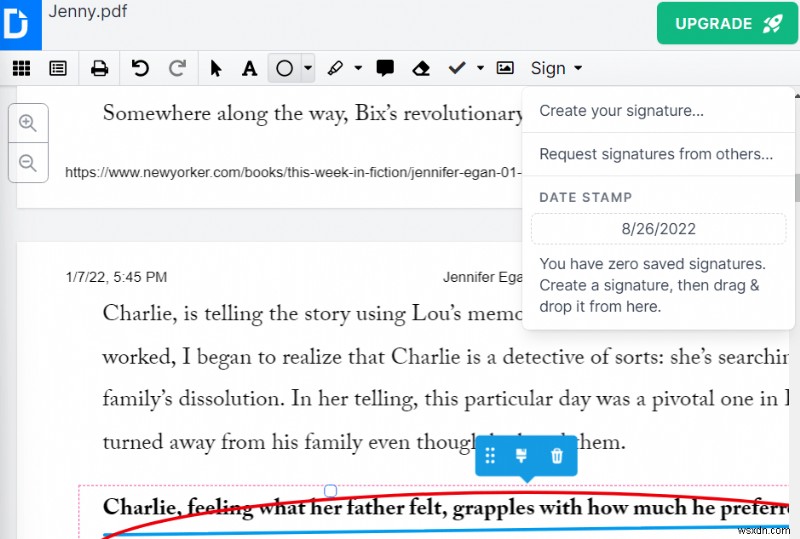Click the green UPGRADE button
Image resolution: width=800 pixels, height=539 pixels.
[727, 23]
